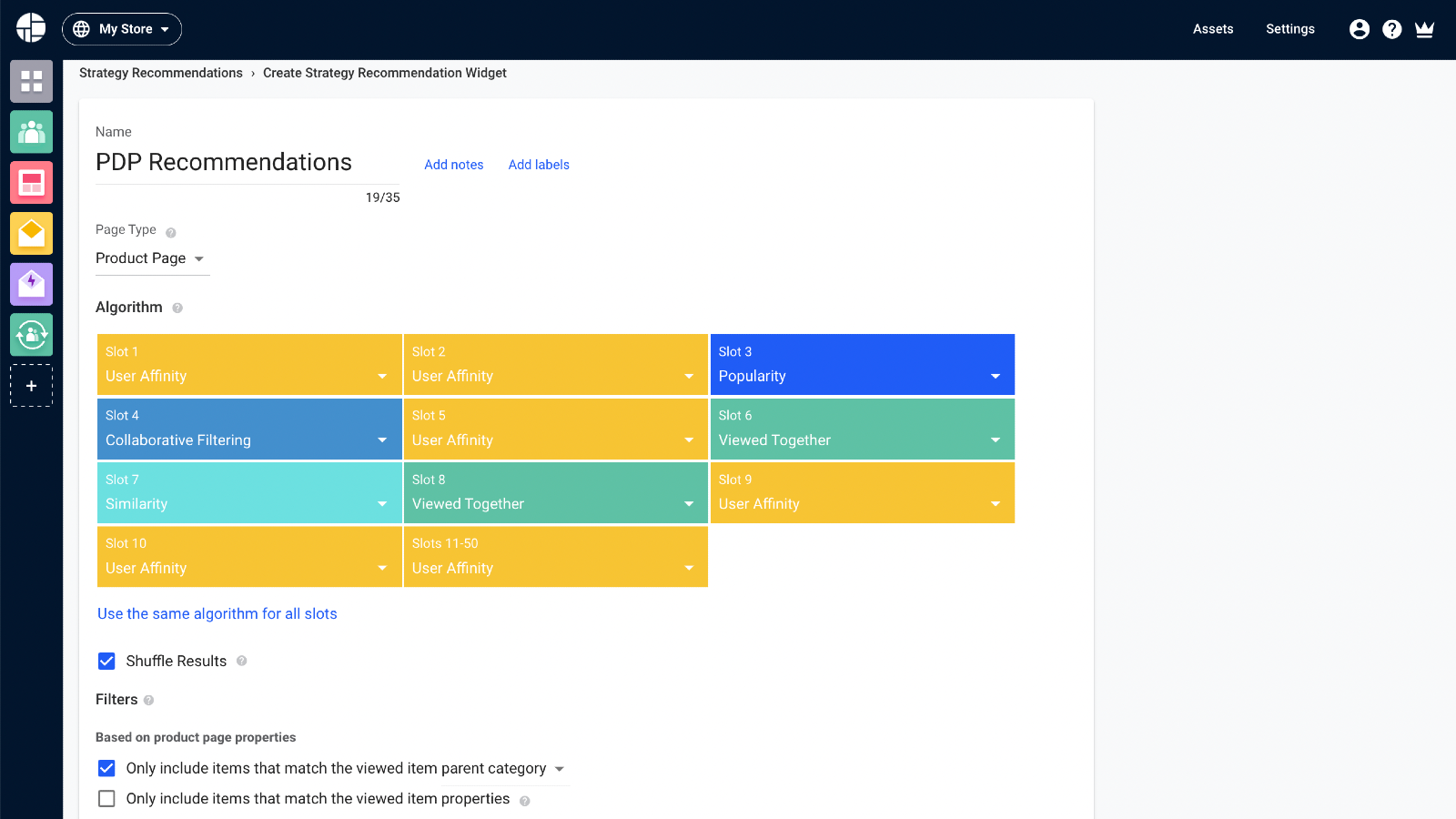Click the help question mark icon
1456x819 pixels.
pyautogui.click(x=1391, y=28)
